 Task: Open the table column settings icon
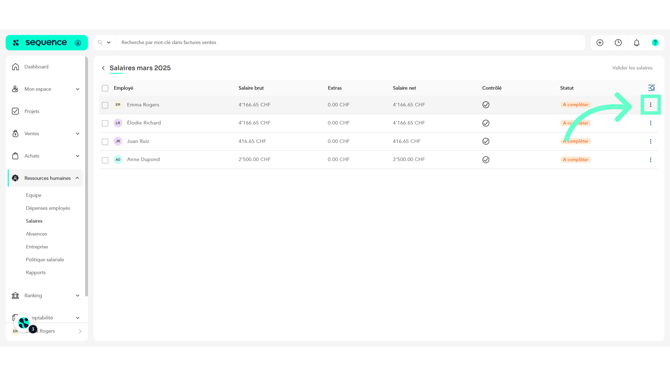pos(651,88)
